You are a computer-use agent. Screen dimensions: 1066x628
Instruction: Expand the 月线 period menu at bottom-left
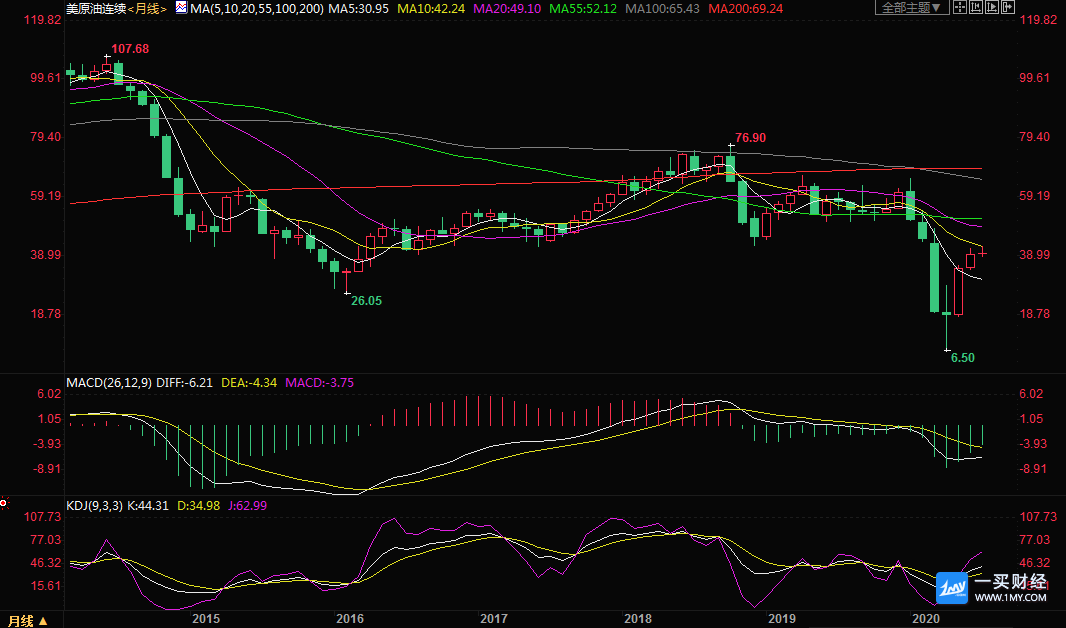click(28, 621)
